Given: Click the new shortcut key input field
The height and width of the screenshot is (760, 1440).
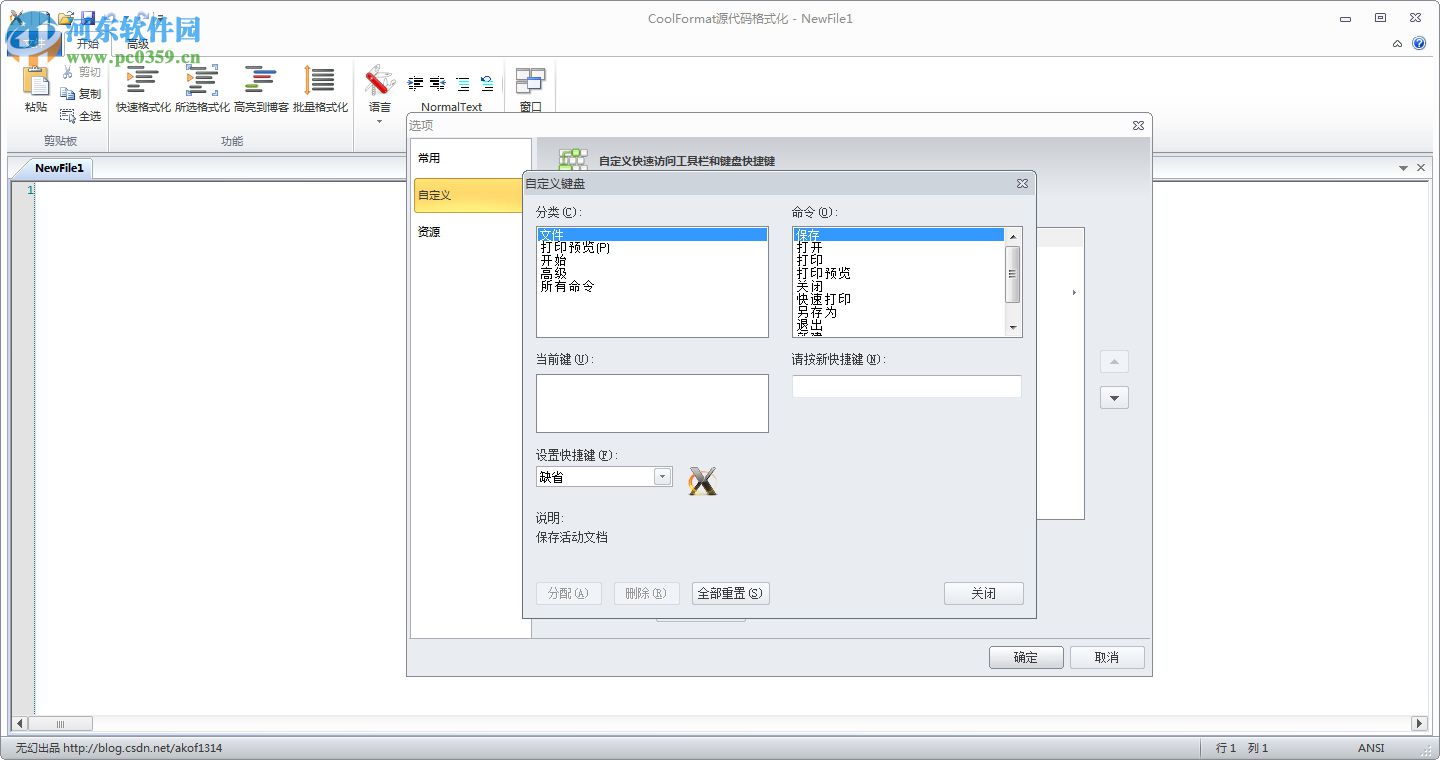Looking at the screenshot, I should tap(906, 386).
